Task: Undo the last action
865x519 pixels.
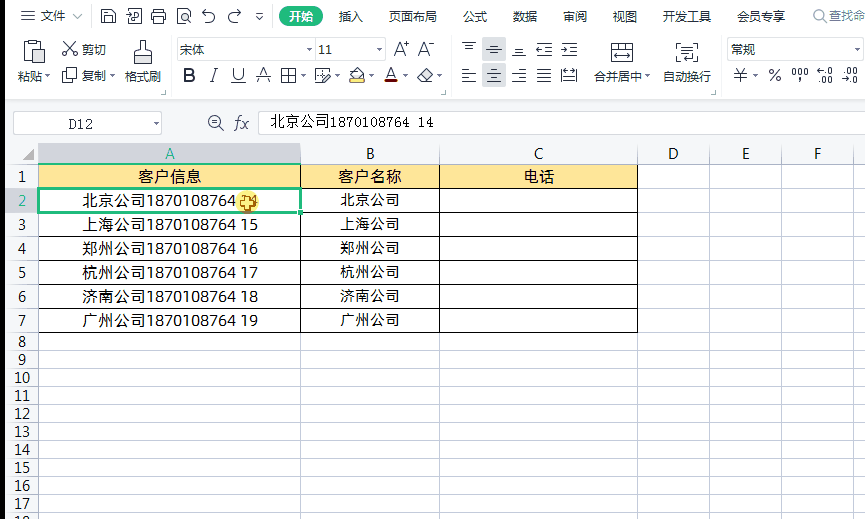Action: click(208, 16)
